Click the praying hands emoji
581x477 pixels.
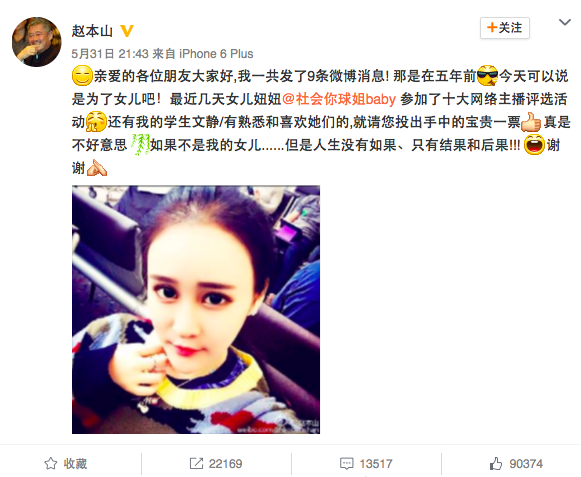(x=97, y=168)
